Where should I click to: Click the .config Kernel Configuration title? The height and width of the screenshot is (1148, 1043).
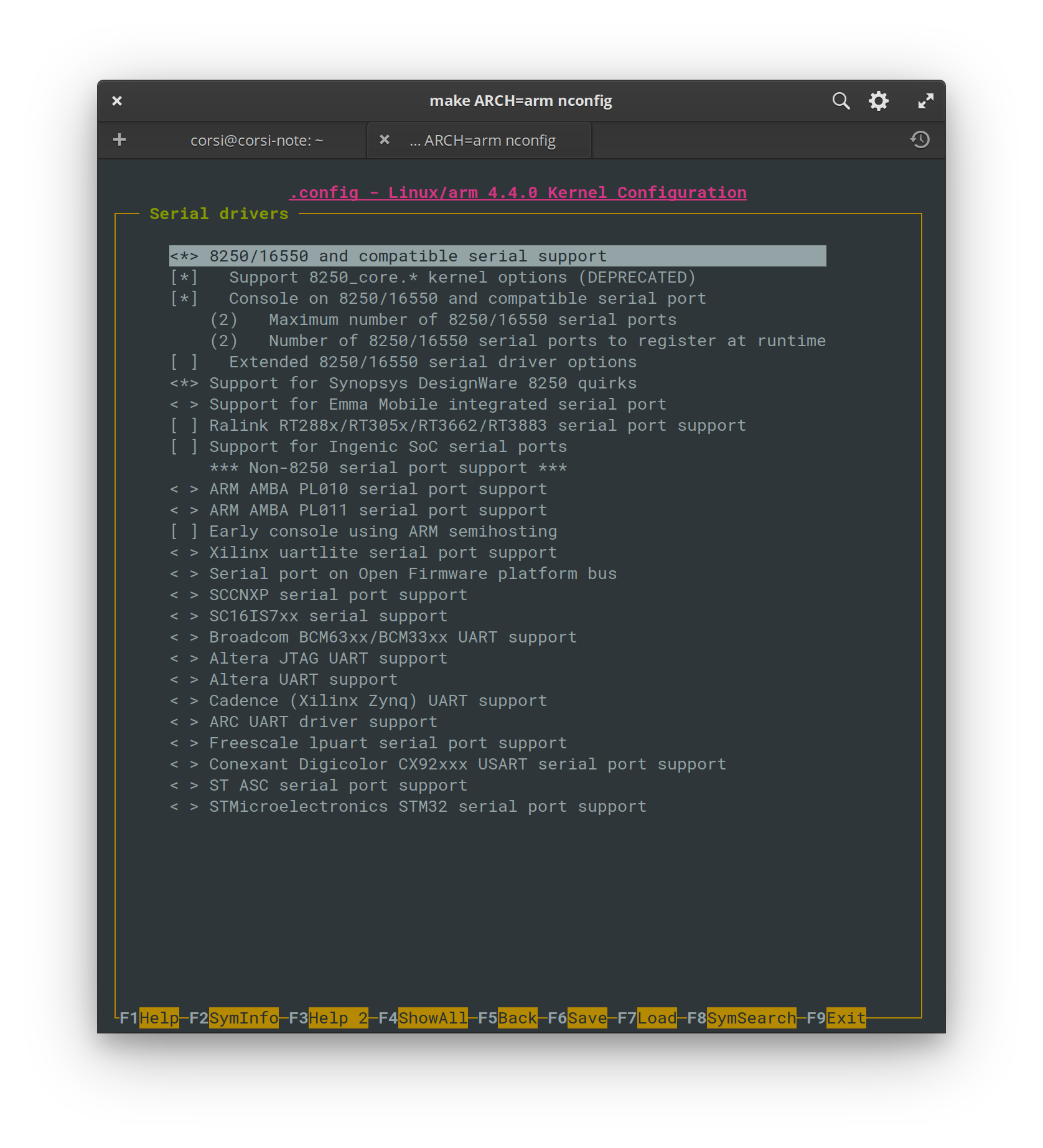click(518, 193)
